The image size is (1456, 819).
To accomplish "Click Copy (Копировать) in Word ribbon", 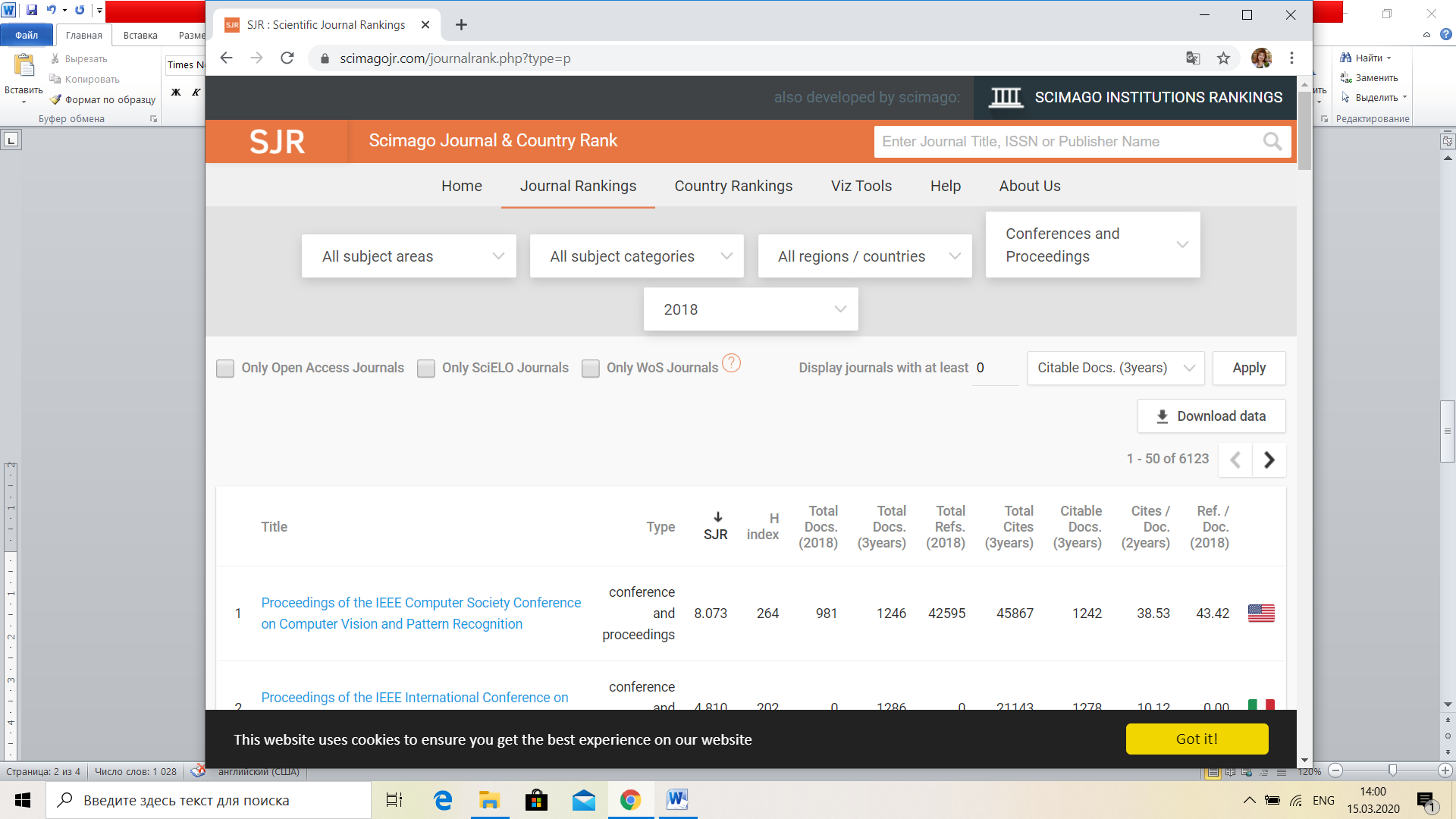I will click(x=84, y=79).
